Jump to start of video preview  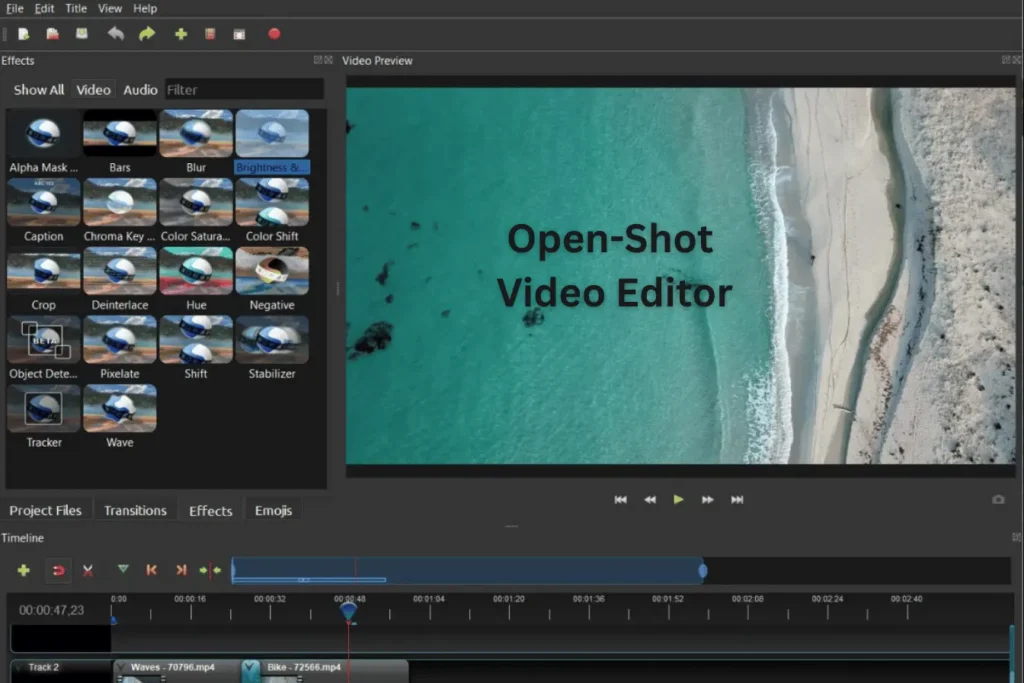(x=620, y=500)
